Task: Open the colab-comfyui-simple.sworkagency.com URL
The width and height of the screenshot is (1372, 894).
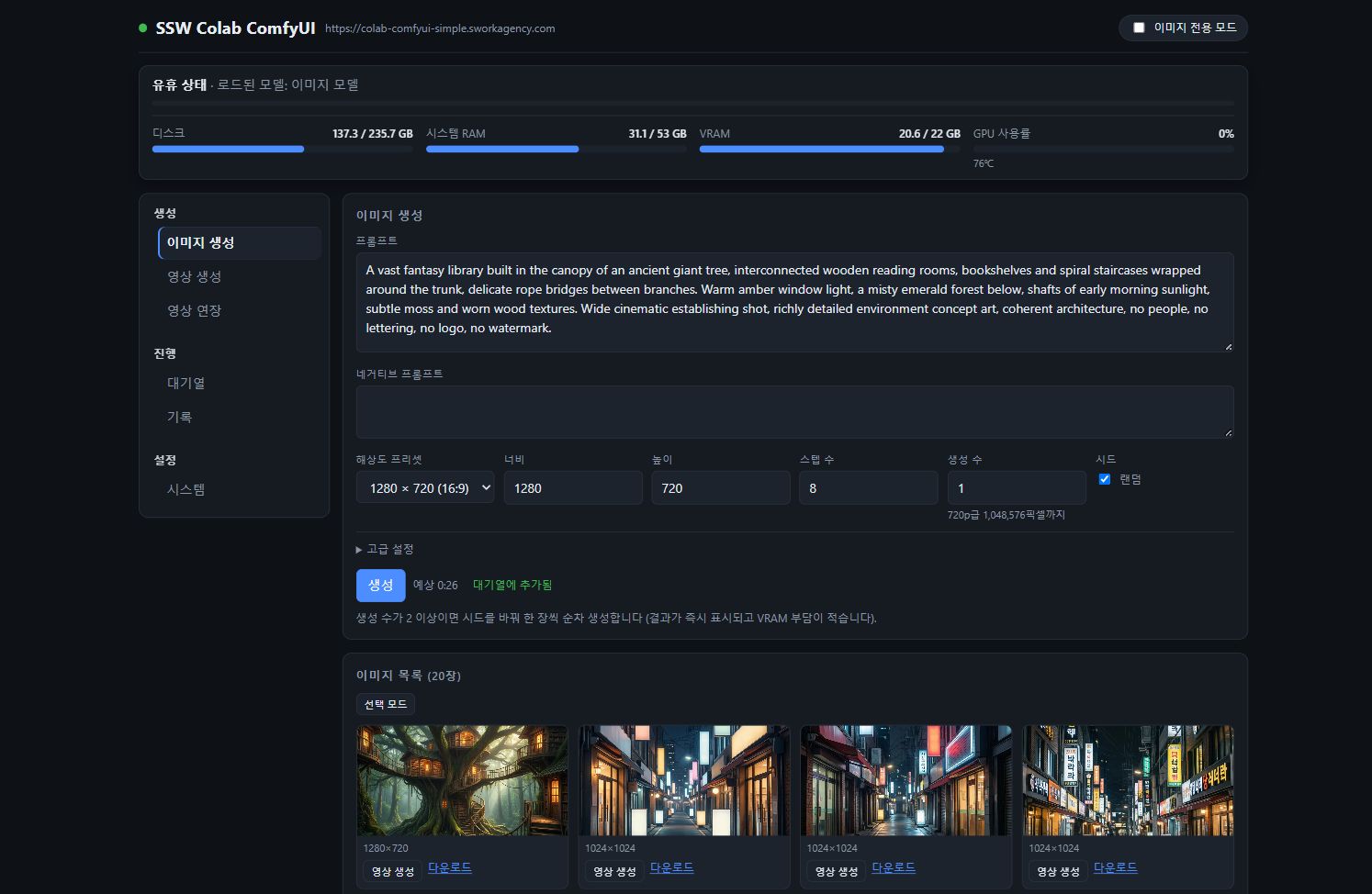Action: pyautogui.click(x=440, y=28)
